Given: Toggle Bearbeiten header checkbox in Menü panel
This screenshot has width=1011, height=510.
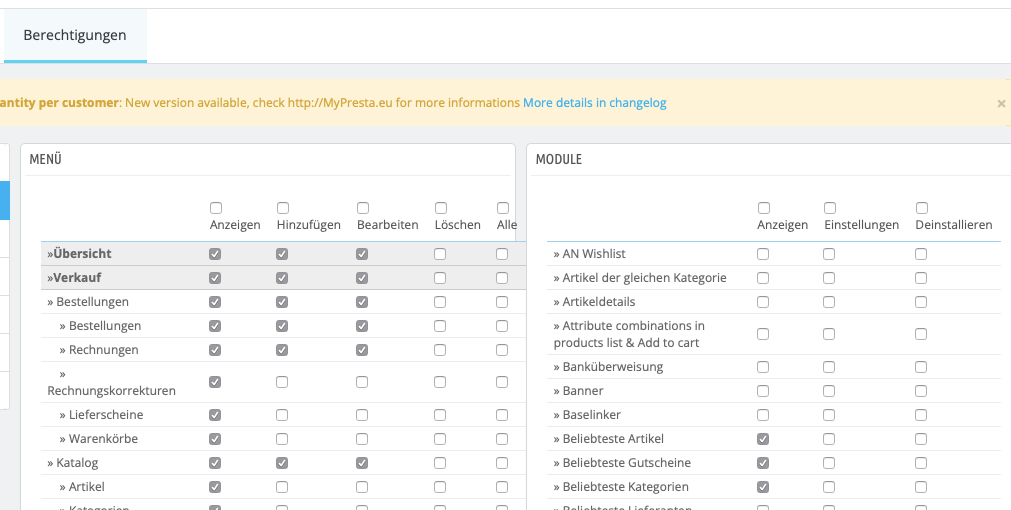Looking at the screenshot, I should [x=363, y=208].
